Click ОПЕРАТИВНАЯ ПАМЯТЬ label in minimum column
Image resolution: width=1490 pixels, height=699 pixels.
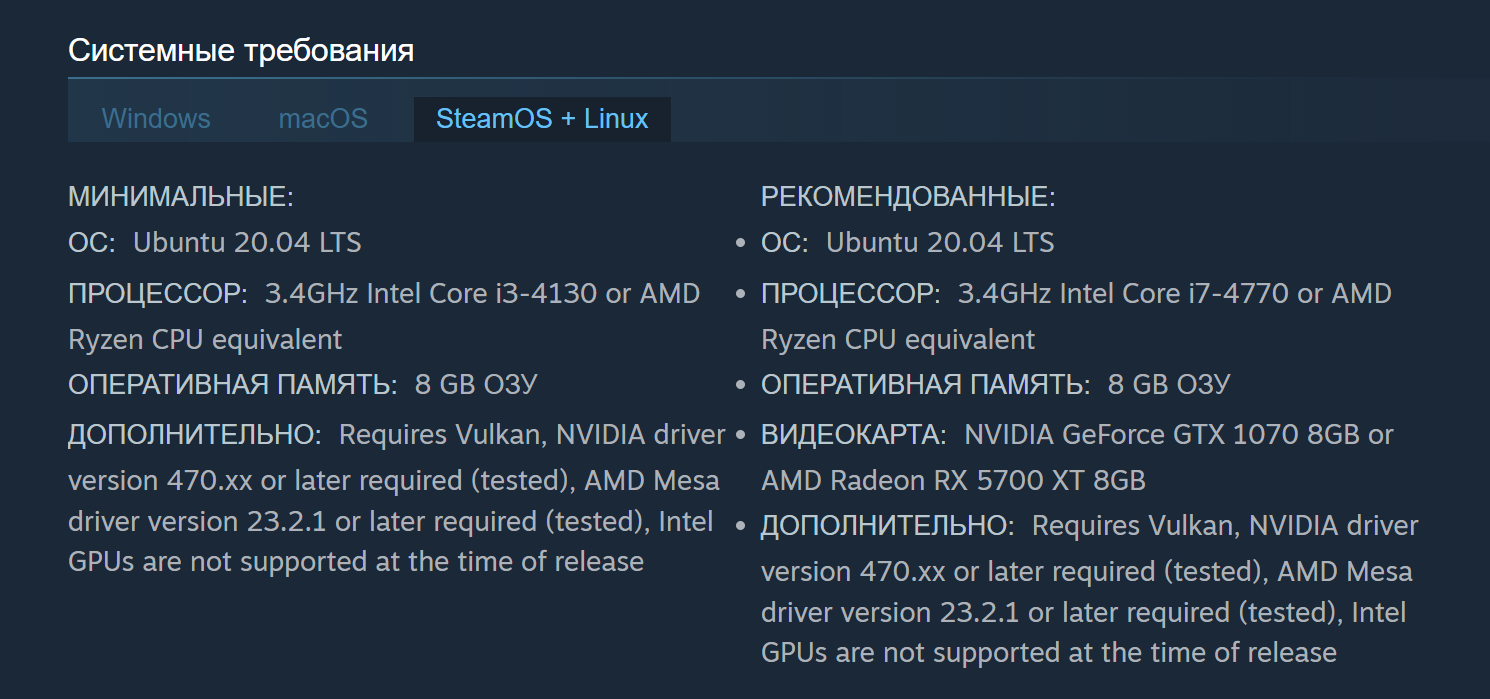[233, 385]
